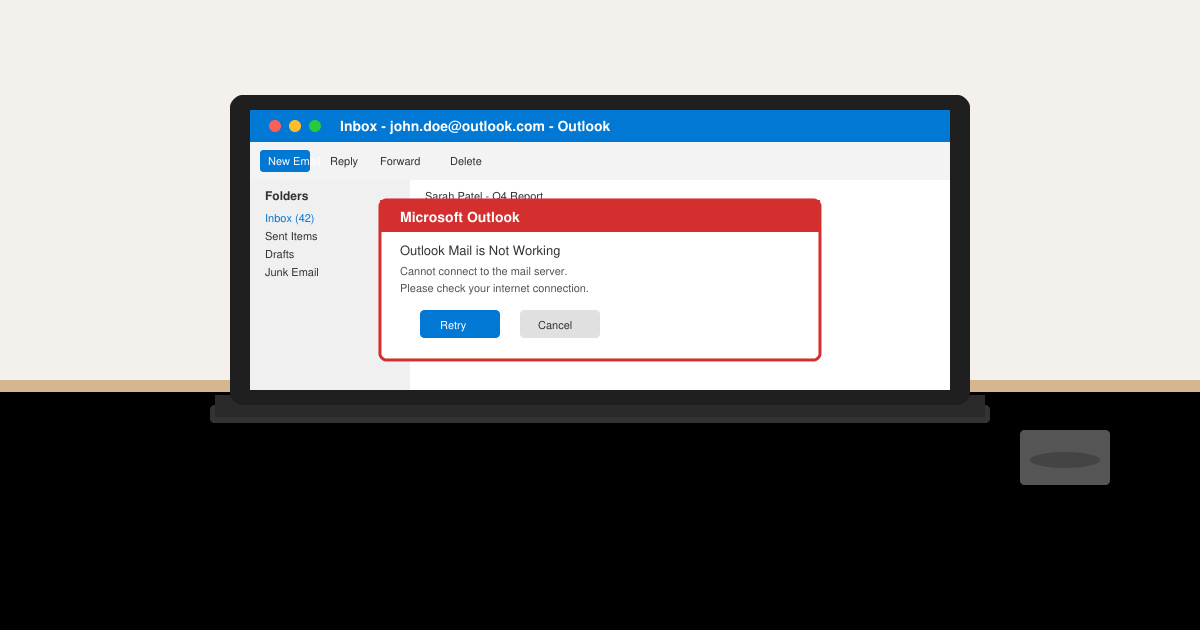Click the Inbox window title text
The image size is (1200, 630).
(475, 126)
